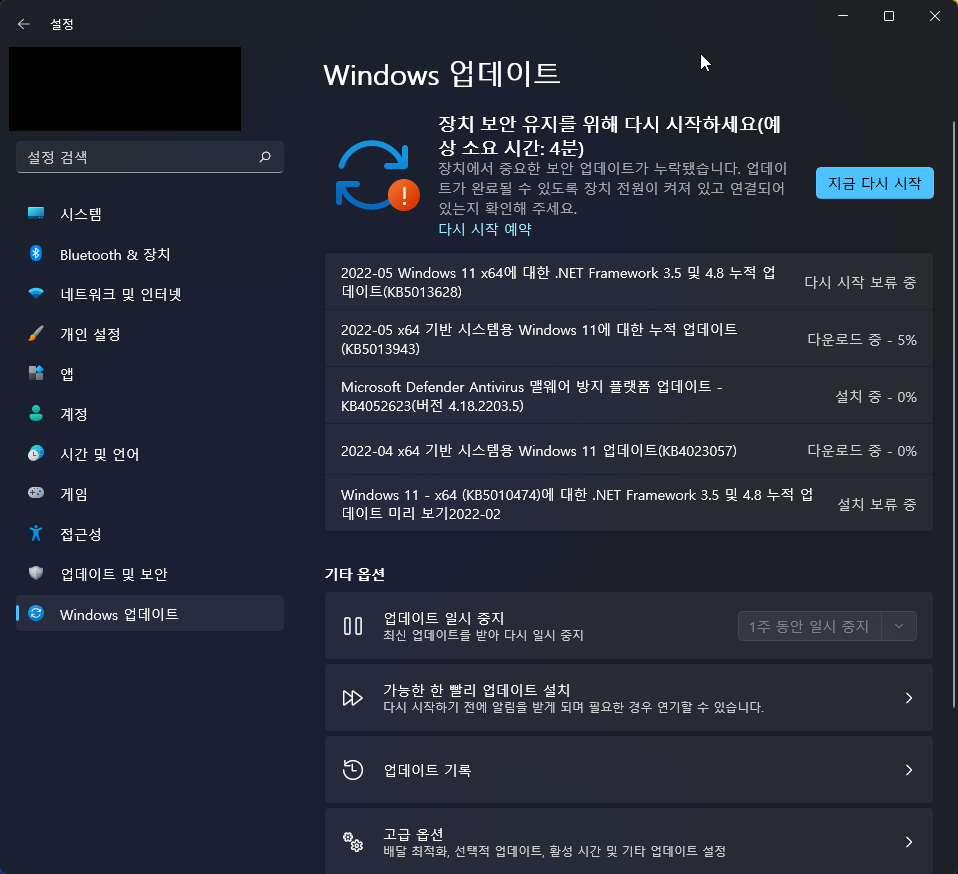Click the Microsoft Defender Antivirus KB4052623 row
This screenshot has height=874, width=958.
click(x=629, y=395)
